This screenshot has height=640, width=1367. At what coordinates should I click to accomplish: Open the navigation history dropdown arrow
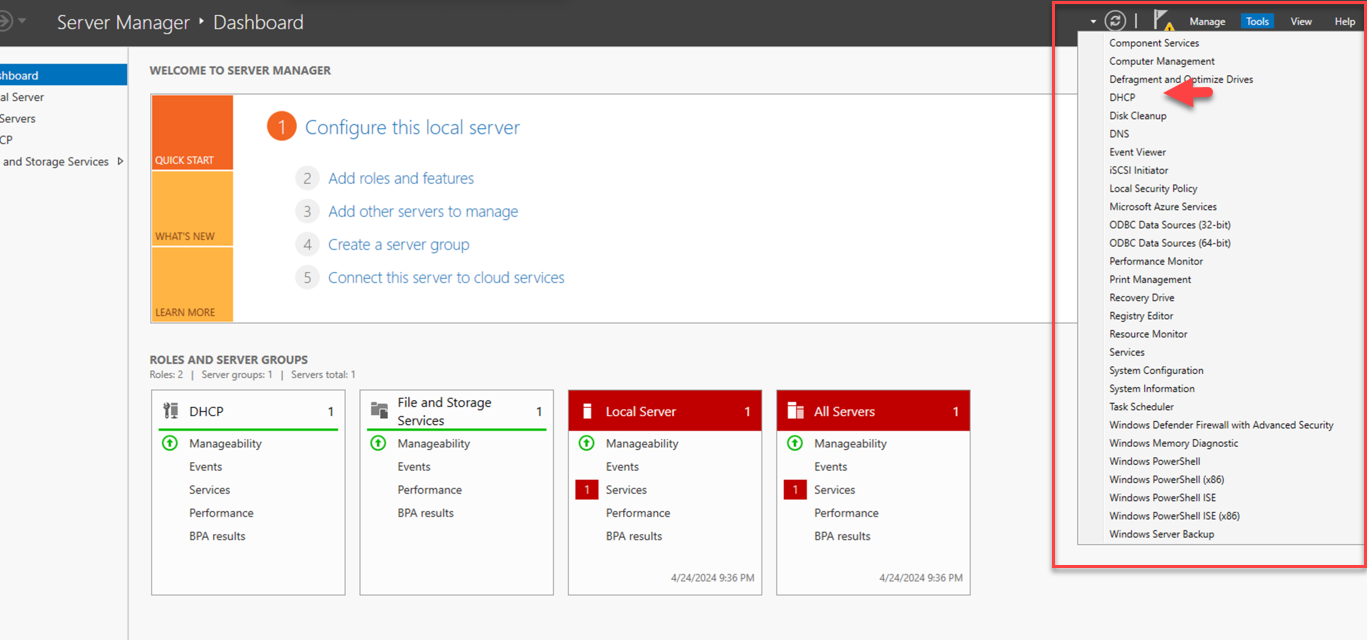pyautogui.click(x=23, y=21)
